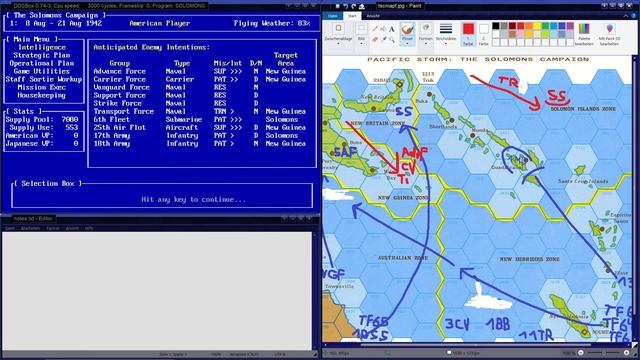Collapse the Paint ribbon with chevron

click(626, 16)
